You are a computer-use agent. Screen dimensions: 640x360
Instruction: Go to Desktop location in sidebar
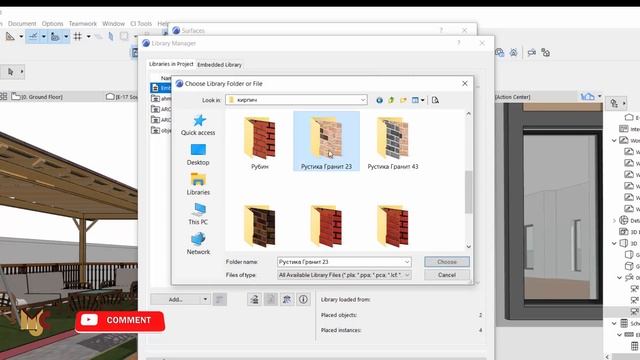(x=198, y=155)
